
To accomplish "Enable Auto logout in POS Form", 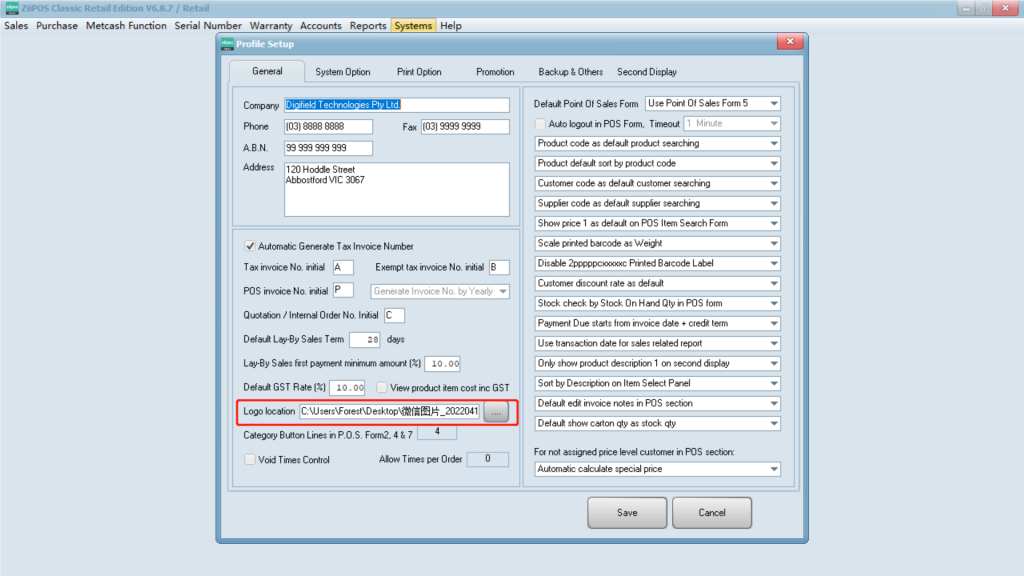I will coord(540,123).
